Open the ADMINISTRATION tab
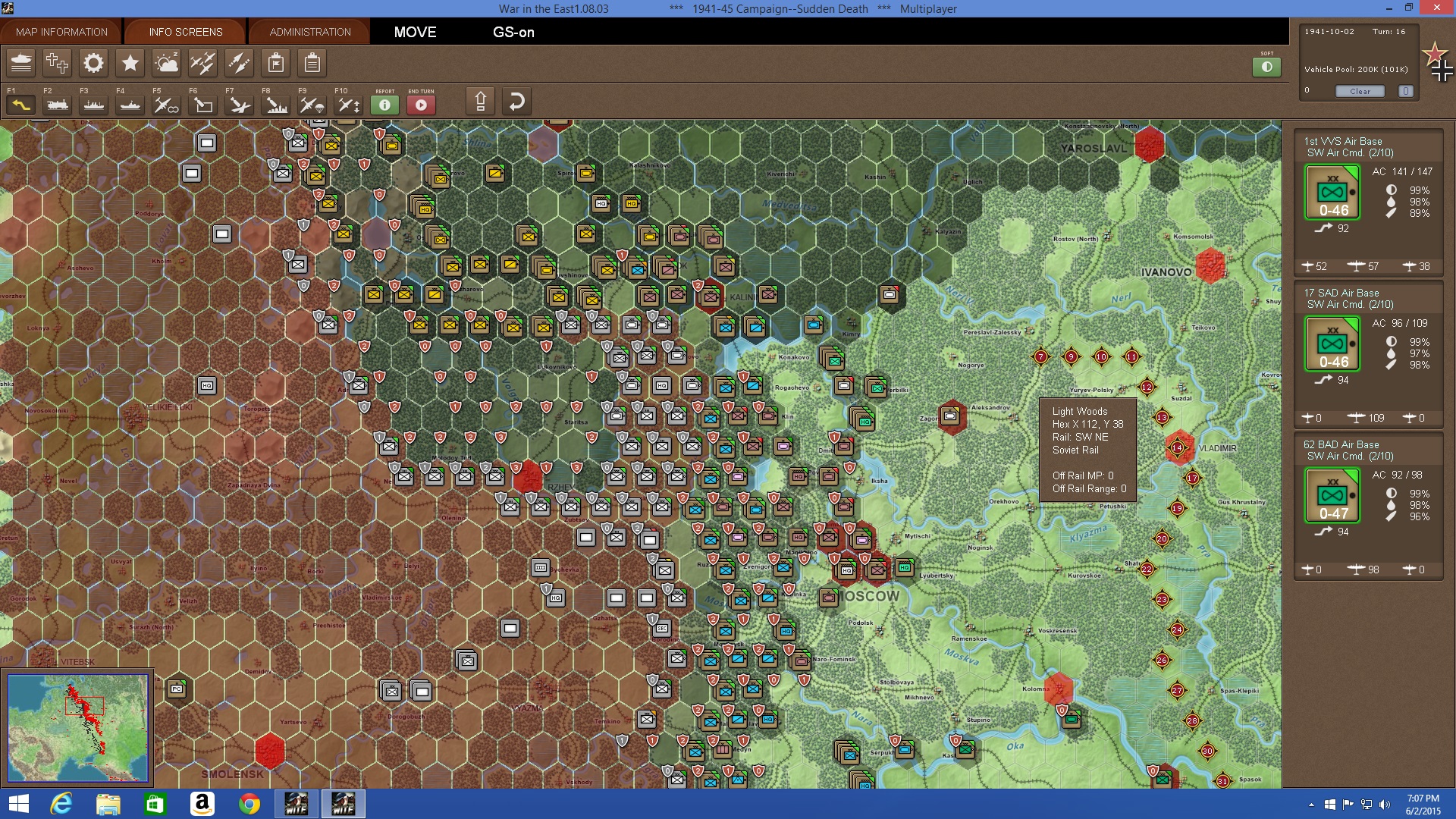This screenshot has height=819, width=1456. tap(310, 32)
